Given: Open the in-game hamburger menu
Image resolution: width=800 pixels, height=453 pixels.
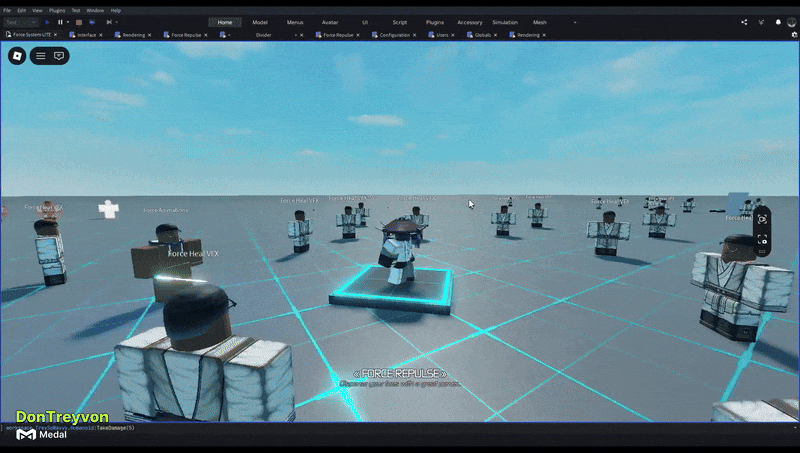Looking at the screenshot, I should pos(41,56).
